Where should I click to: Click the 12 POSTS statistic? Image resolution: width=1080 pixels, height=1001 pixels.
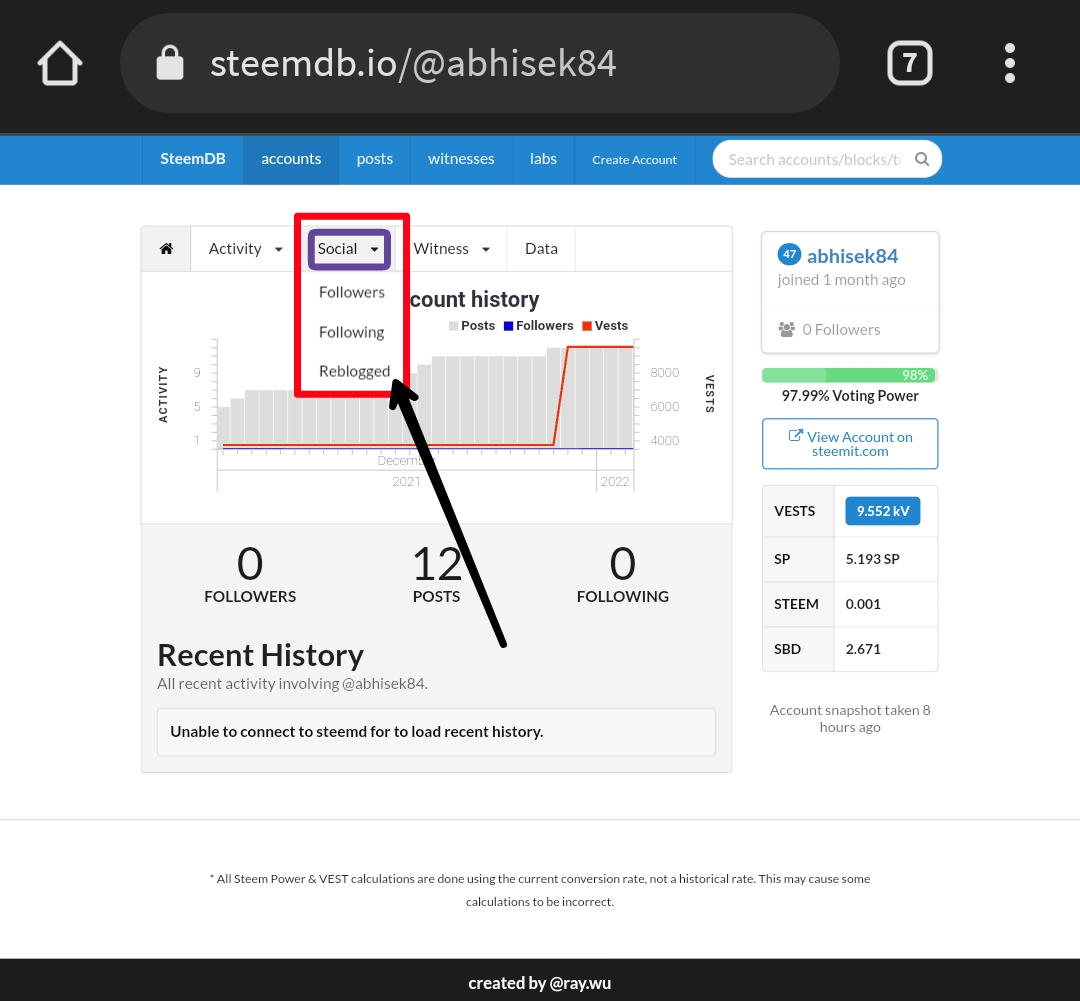(437, 574)
